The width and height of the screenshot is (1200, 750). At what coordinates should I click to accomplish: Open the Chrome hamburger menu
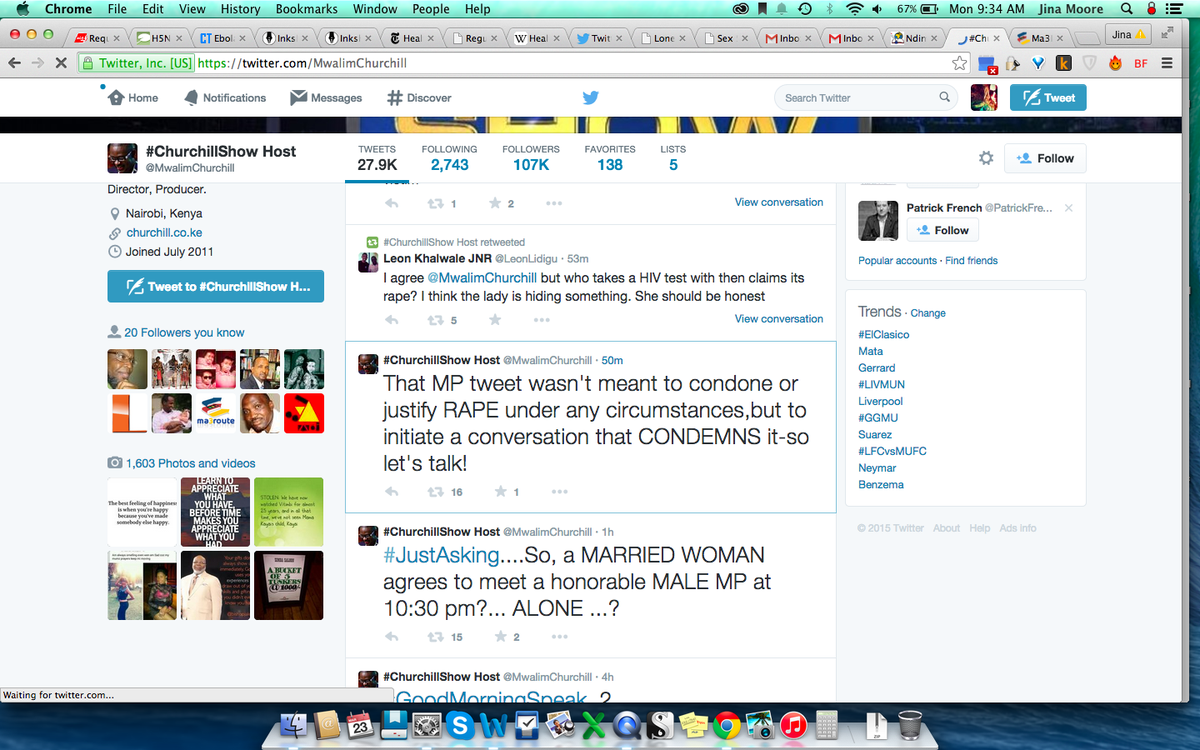tap(1167, 63)
